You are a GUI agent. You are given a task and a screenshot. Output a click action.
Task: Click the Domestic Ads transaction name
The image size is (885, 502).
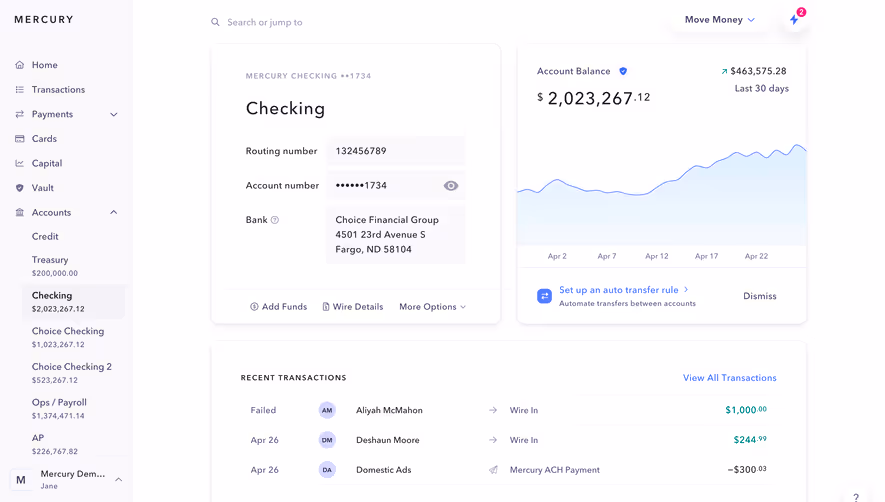(x=384, y=470)
